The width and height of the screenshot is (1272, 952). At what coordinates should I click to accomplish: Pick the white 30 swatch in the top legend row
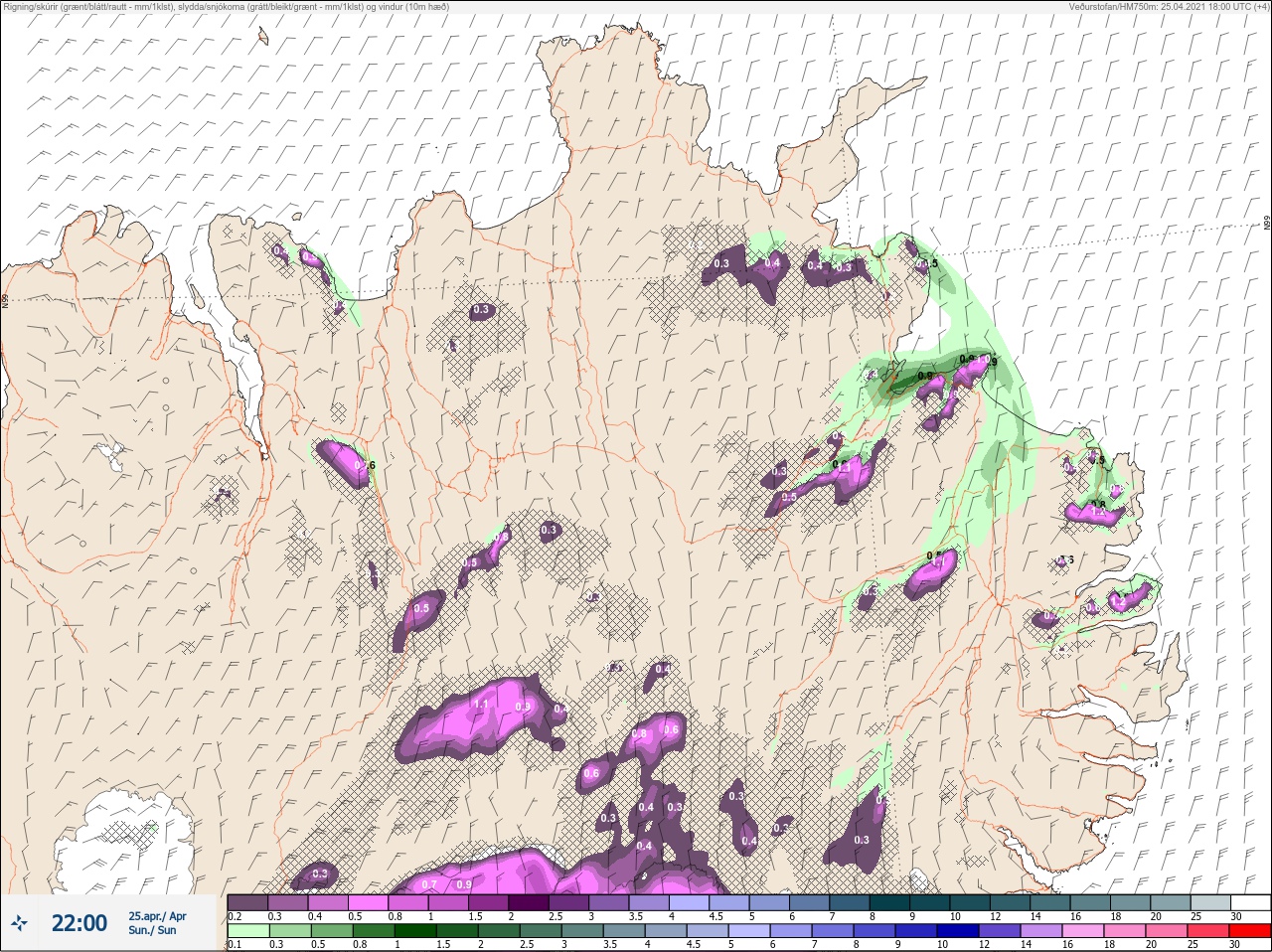pos(1250,902)
